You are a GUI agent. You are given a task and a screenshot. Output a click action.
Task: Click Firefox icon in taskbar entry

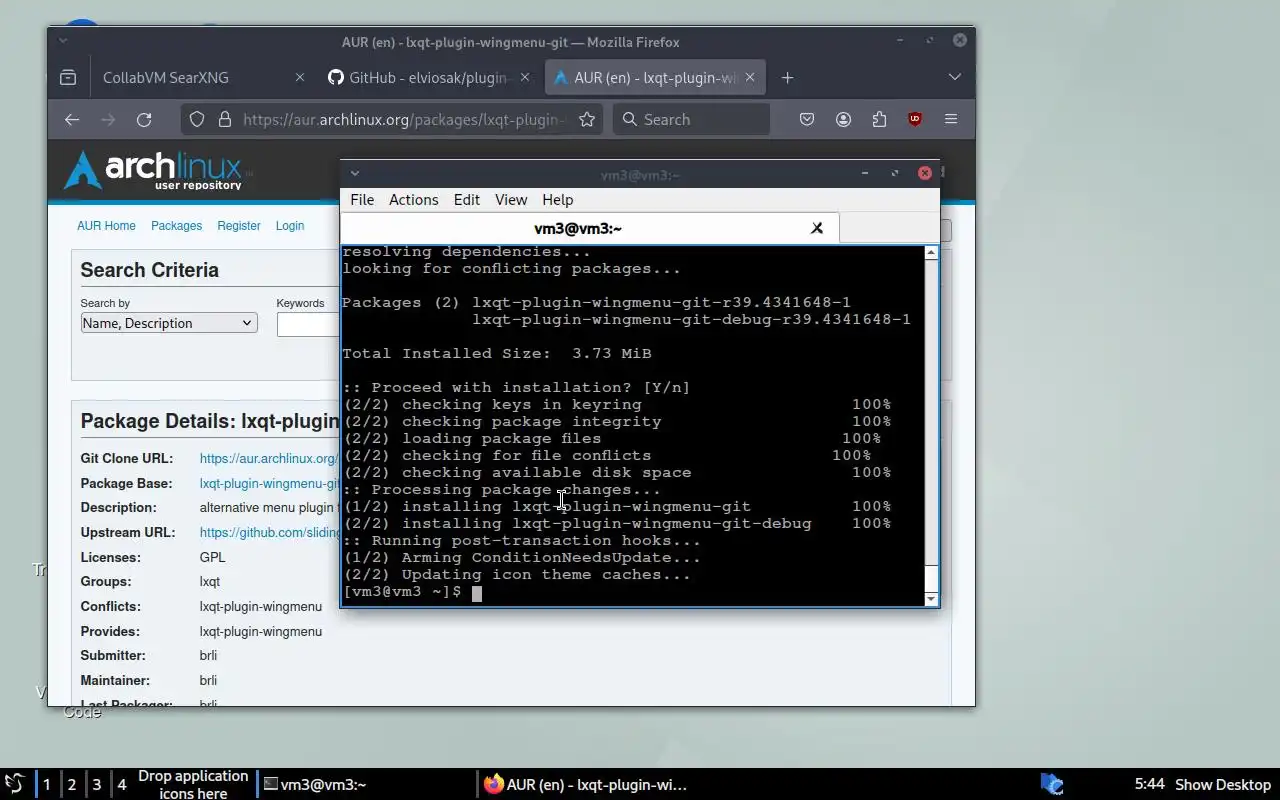coord(494,784)
